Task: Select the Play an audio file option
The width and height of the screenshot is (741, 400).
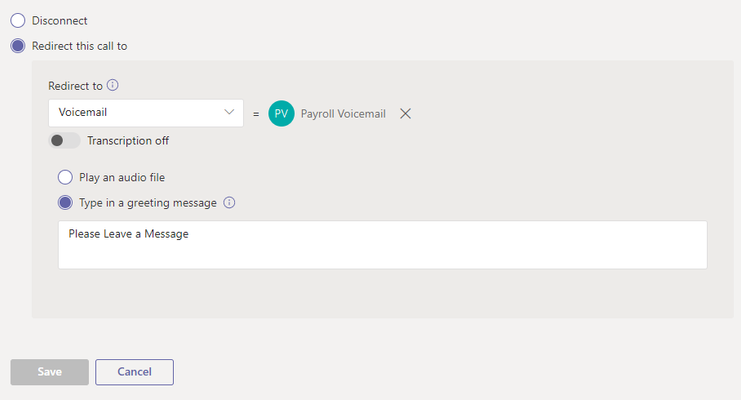Action: pos(65,177)
